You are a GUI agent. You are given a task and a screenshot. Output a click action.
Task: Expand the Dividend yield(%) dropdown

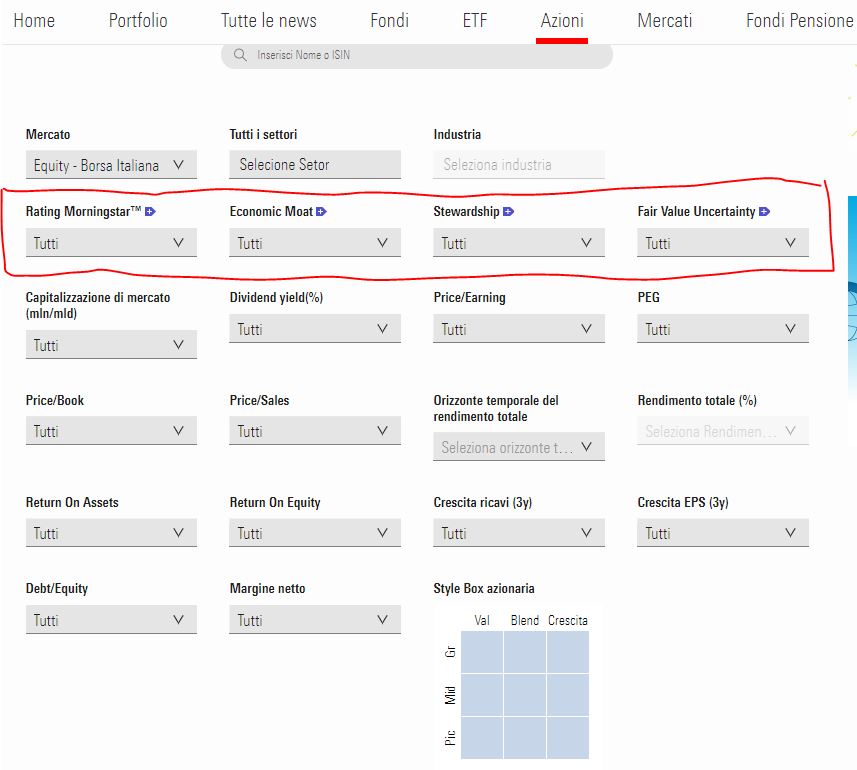pyautogui.click(x=315, y=329)
